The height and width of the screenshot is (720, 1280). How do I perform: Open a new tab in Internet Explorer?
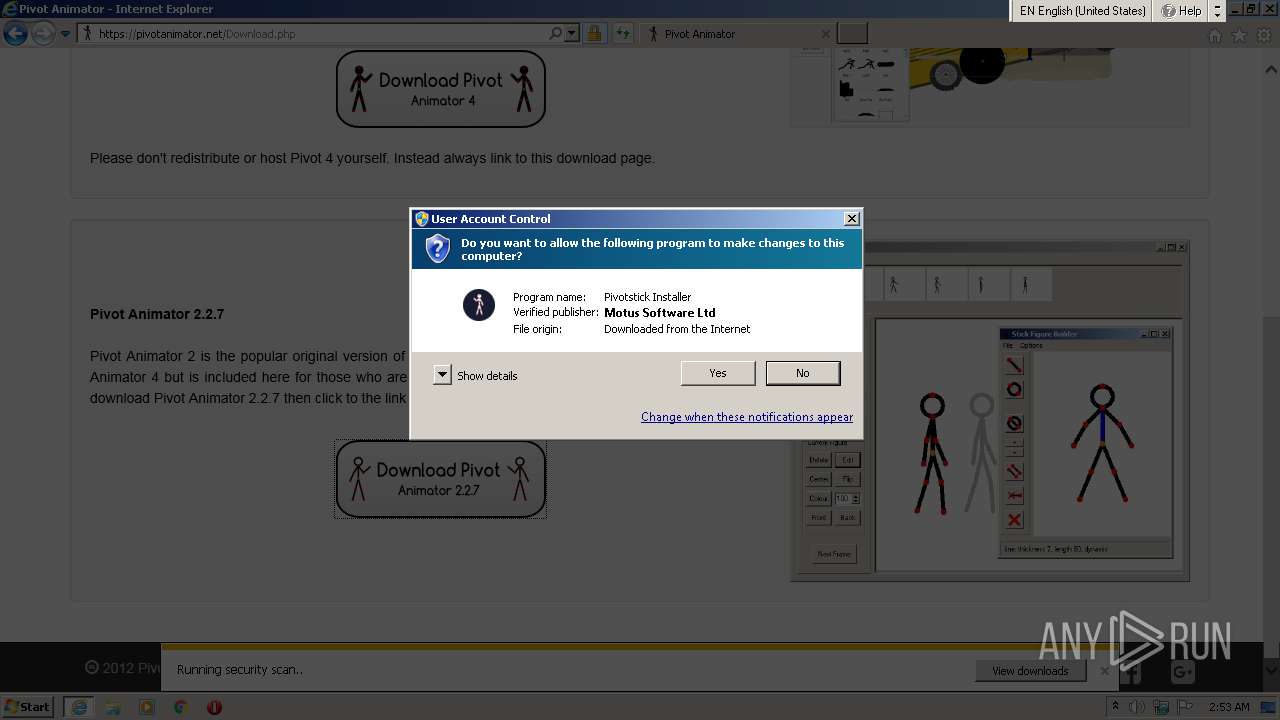pos(852,34)
